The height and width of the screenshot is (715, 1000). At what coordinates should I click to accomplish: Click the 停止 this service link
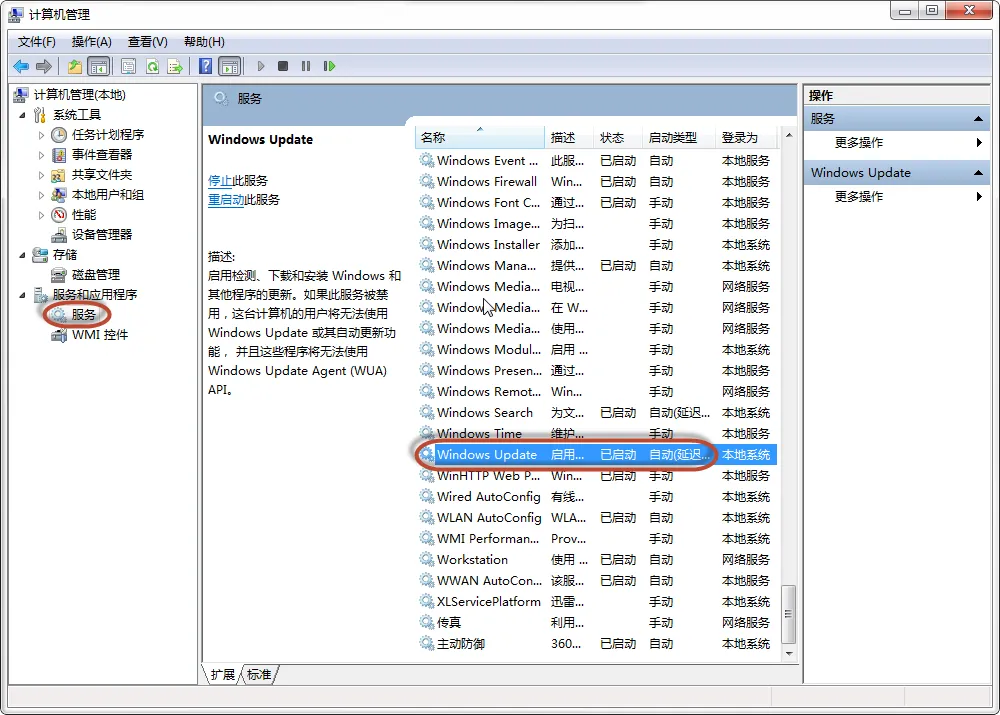(220, 181)
